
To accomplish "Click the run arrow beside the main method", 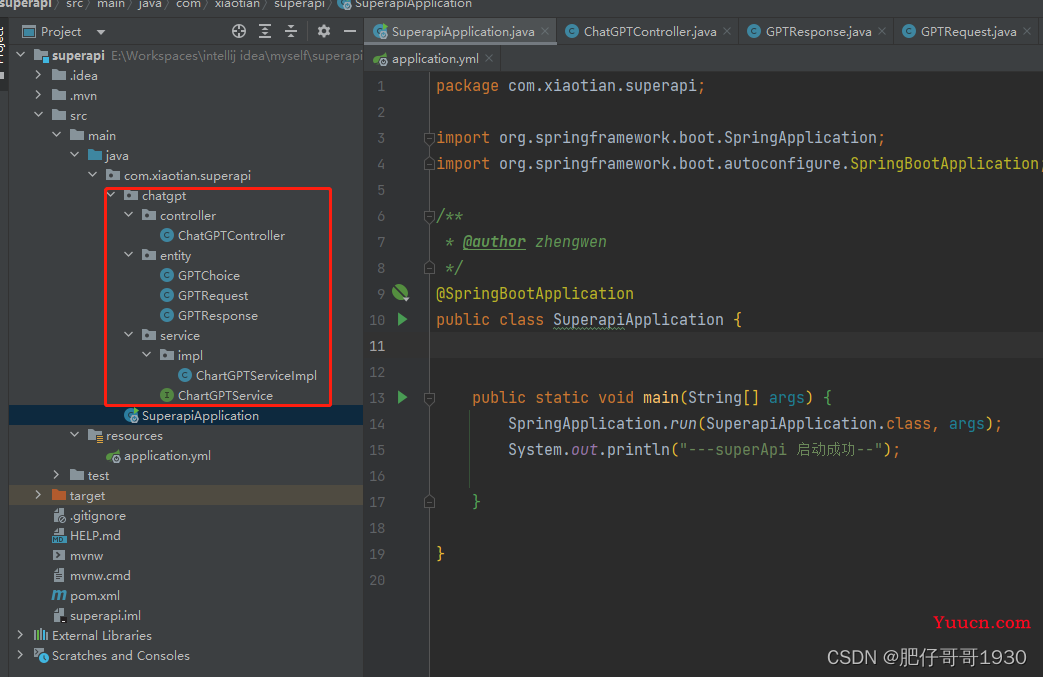I will click(x=402, y=398).
